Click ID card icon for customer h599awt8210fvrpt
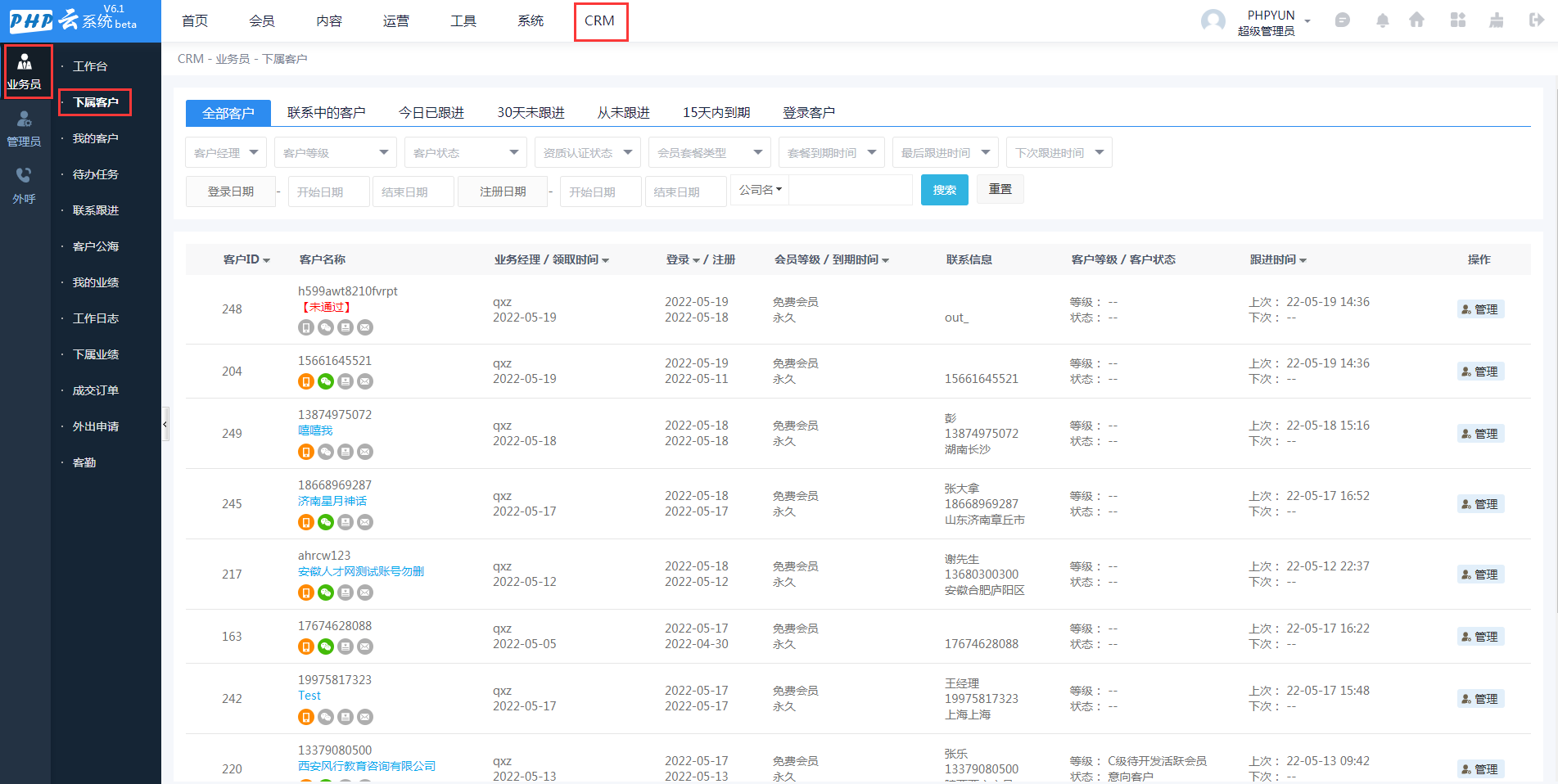The width and height of the screenshot is (1558, 784). click(x=345, y=327)
